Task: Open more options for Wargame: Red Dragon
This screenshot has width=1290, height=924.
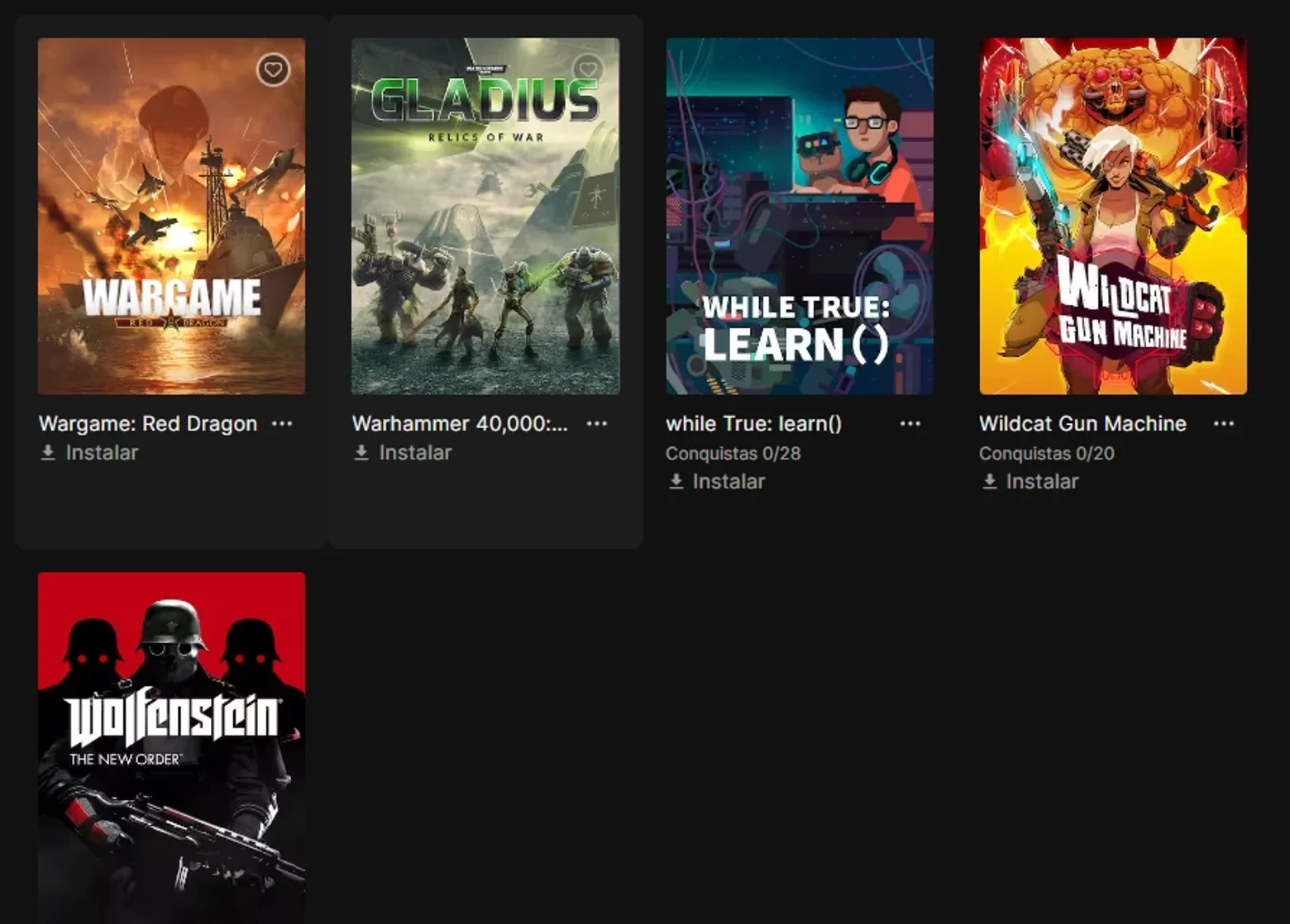Action: 282,423
